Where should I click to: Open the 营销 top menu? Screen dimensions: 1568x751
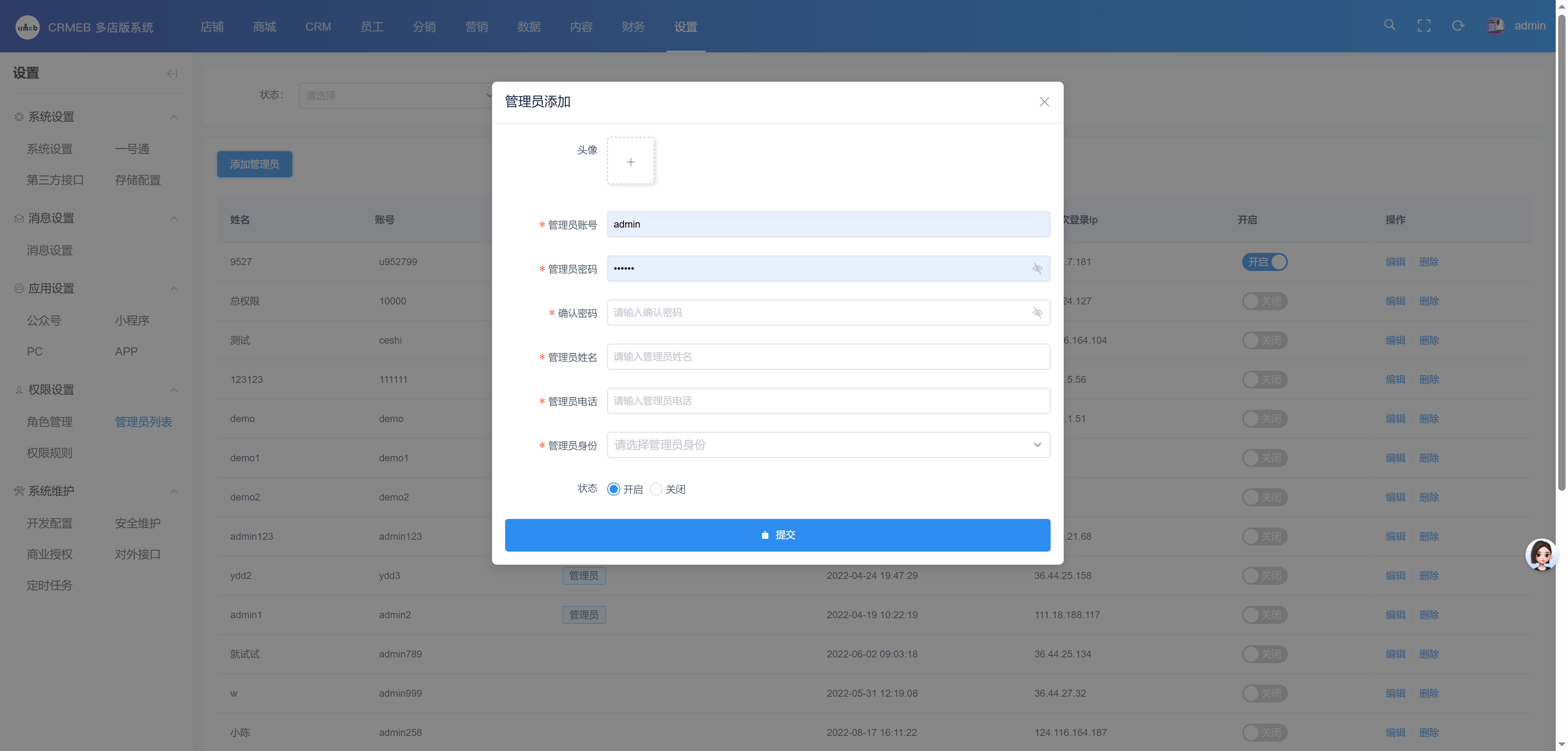coord(476,27)
